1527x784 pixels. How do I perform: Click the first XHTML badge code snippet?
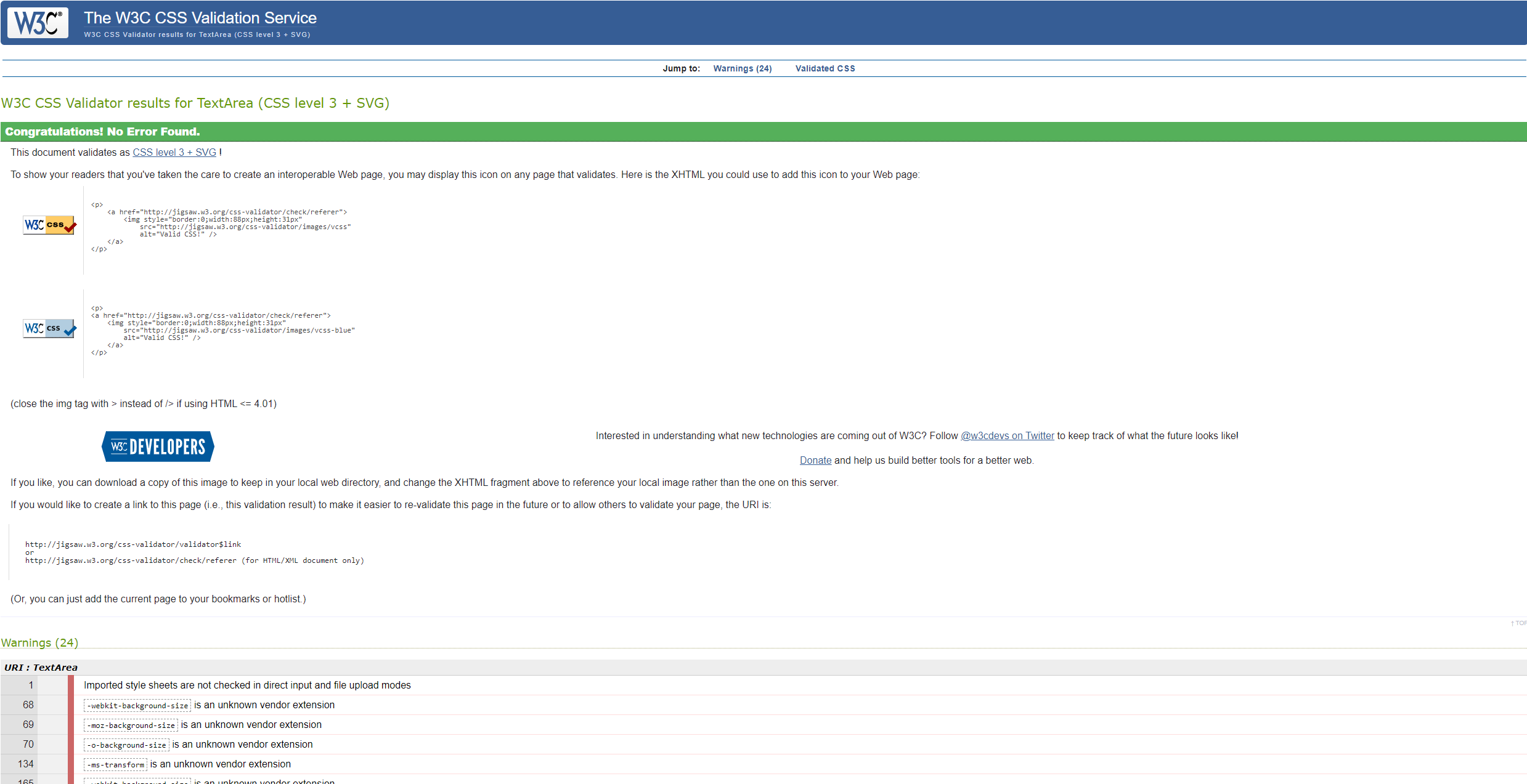click(x=222, y=227)
